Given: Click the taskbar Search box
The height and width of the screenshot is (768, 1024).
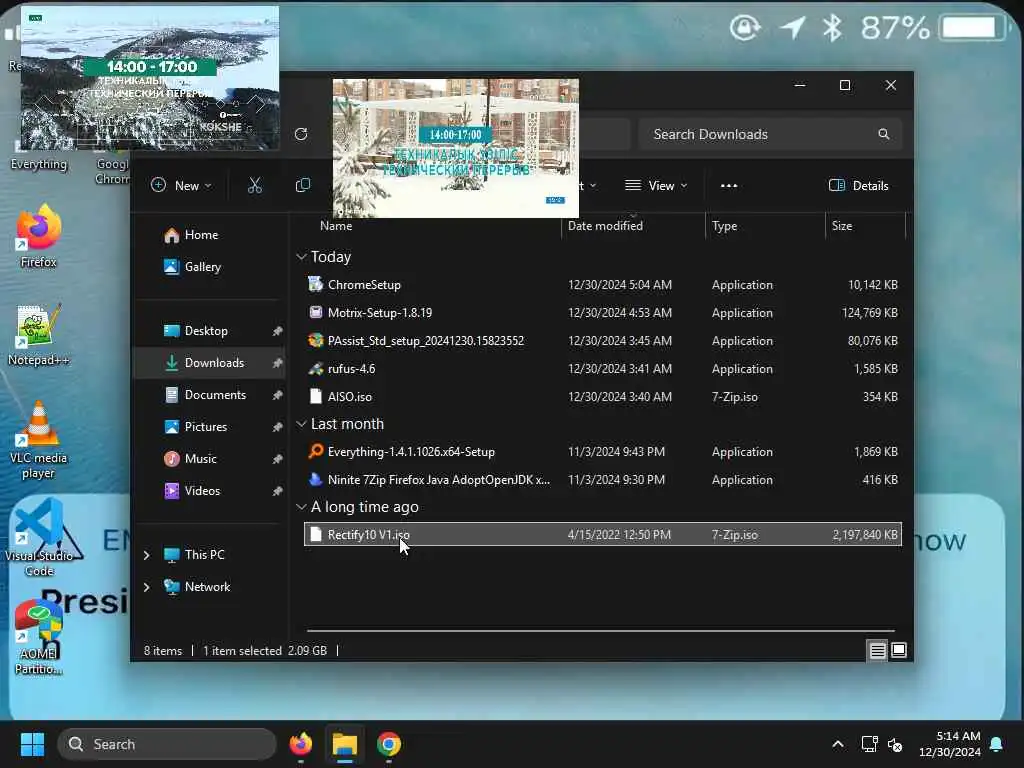Looking at the screenshot, I should pyautogui.click(x=167, y=744).
